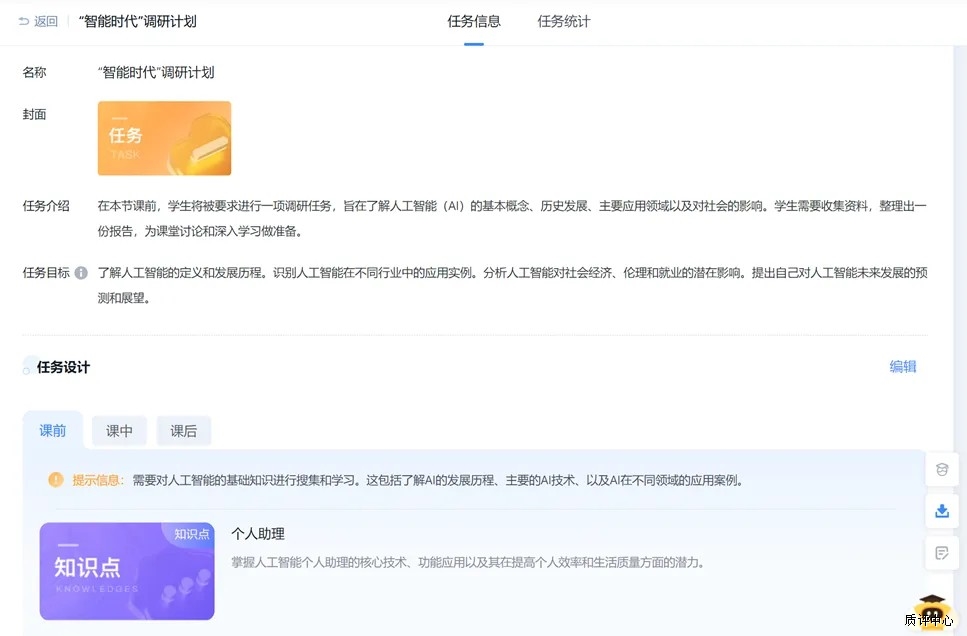Open the orange 任务 cover thumbnail
The width and height of the screenshot is (967, 636).
164,138
